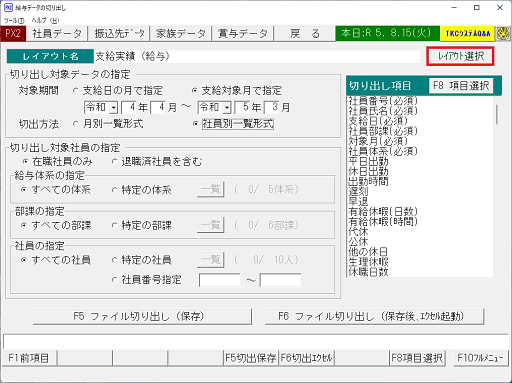Image resolution: width=512 pixels, height=383 pixels.
Task: Click the レイアウト名 field 支給実績（給与）
Action: 257,56
